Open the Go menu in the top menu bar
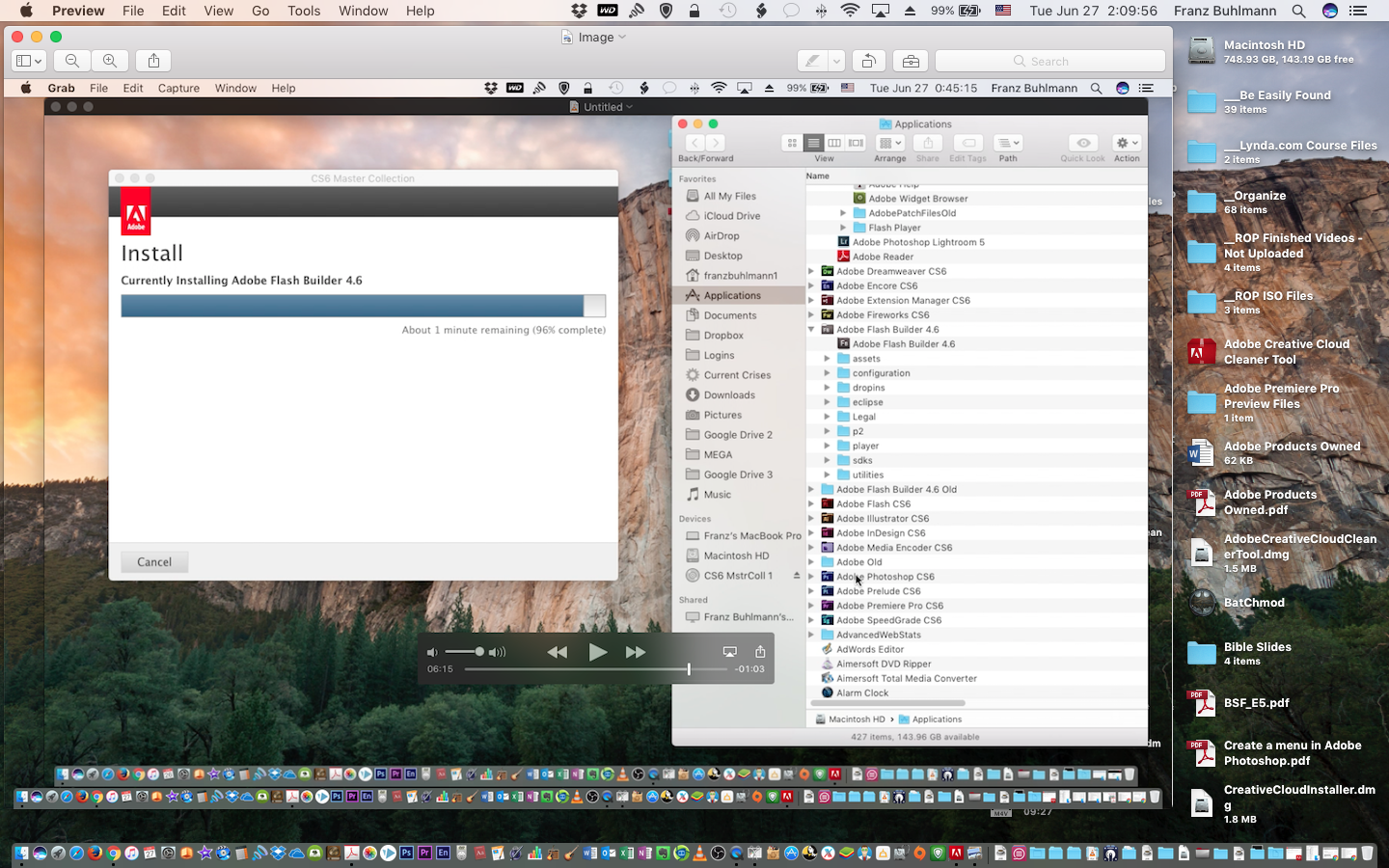This screenshot has height=868, width=1389. pos(260,11)
